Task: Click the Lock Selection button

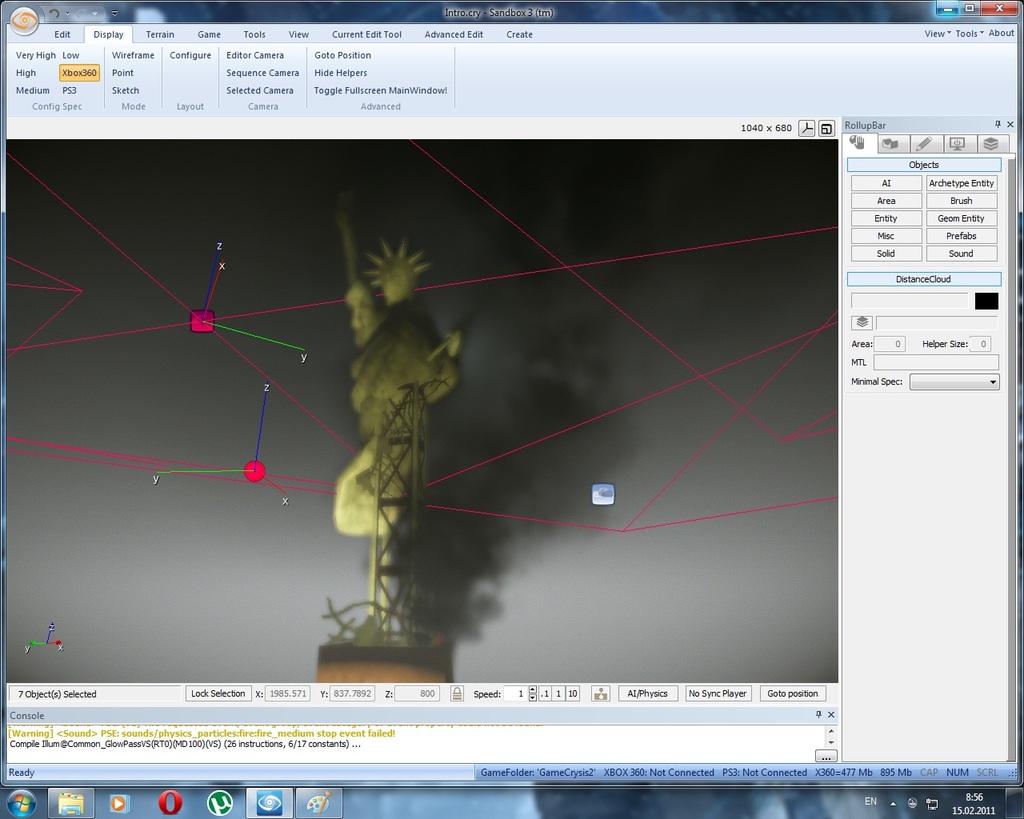Action: (218, 694)
